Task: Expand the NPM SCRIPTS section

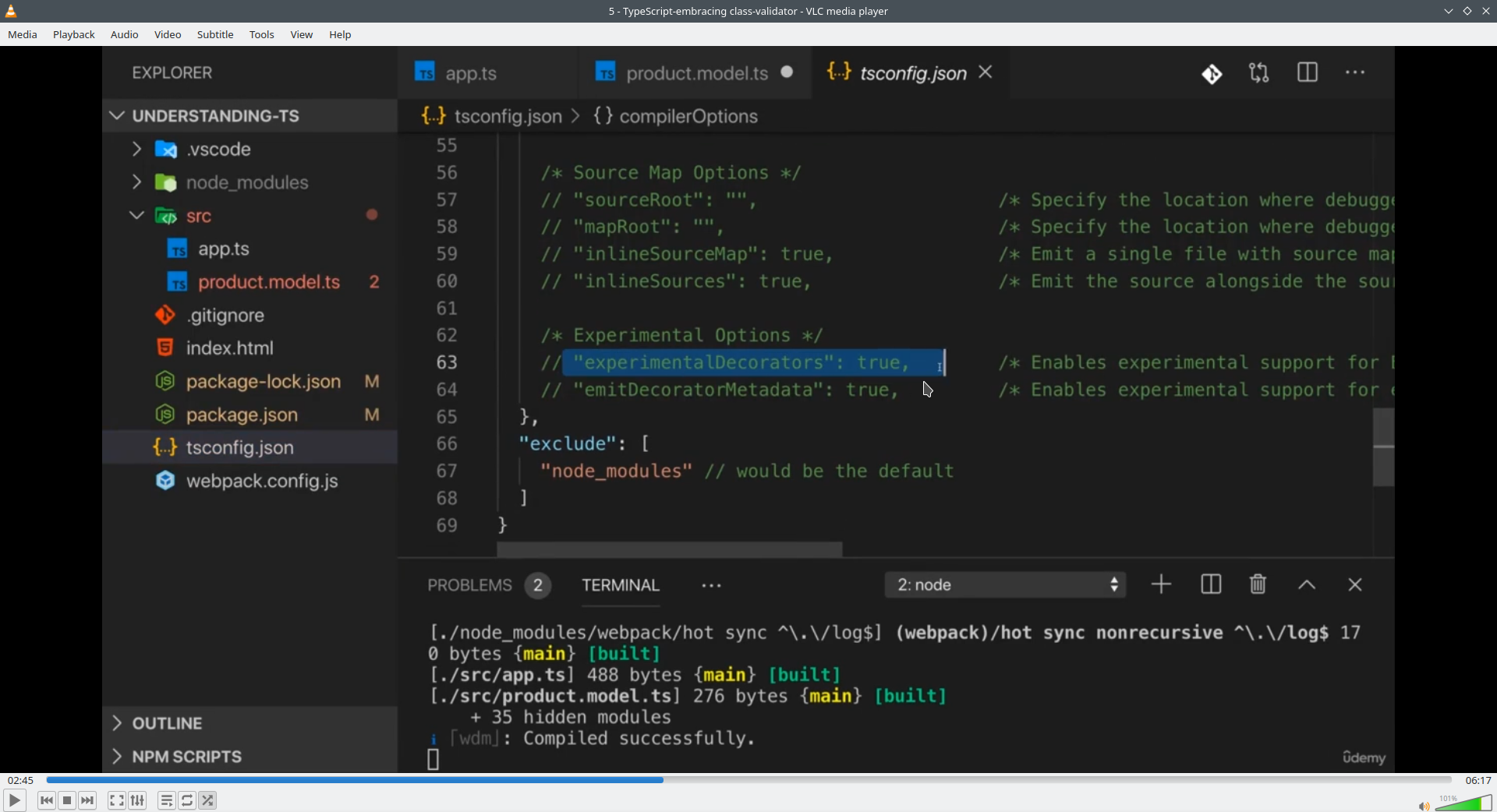Action: (x=249, y=757)
